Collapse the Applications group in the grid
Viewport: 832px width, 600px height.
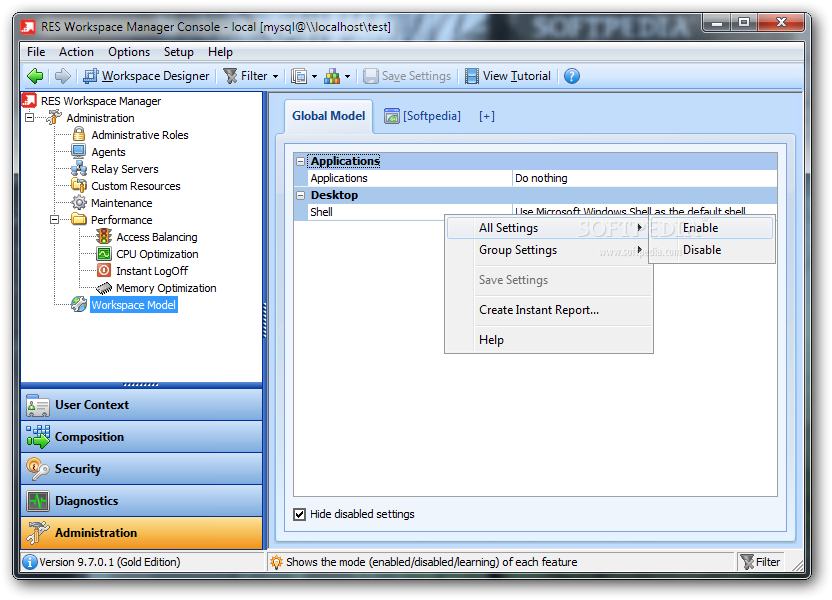300,161
